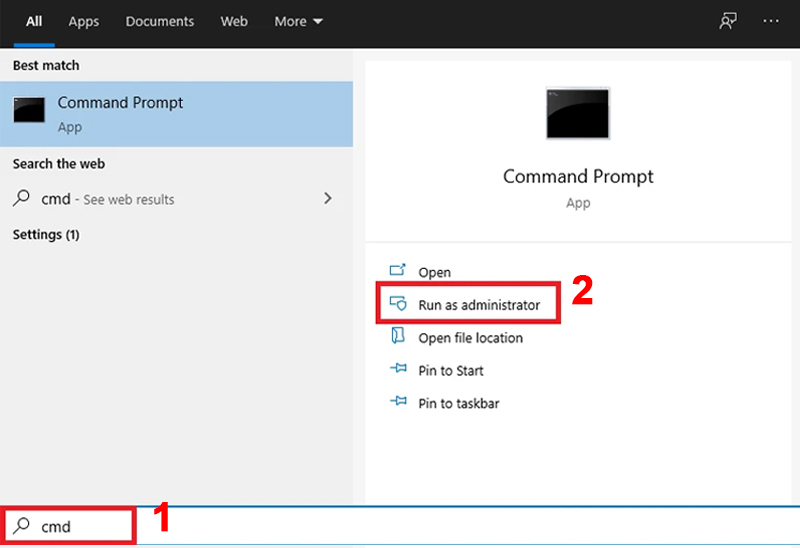The width and height of the screenshot is (800, 548).
Task: Click the Run as administrator shield icon
Action: (398, 303)
